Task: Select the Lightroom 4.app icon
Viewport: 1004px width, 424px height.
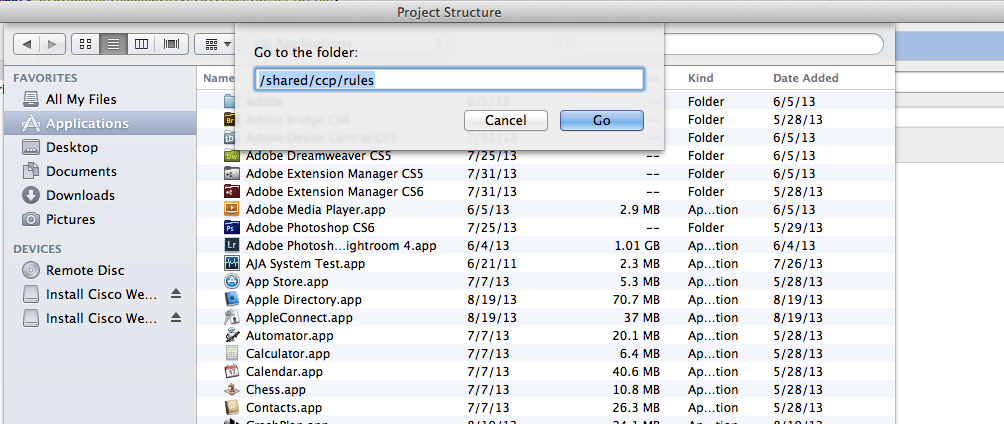Action: 231,245
